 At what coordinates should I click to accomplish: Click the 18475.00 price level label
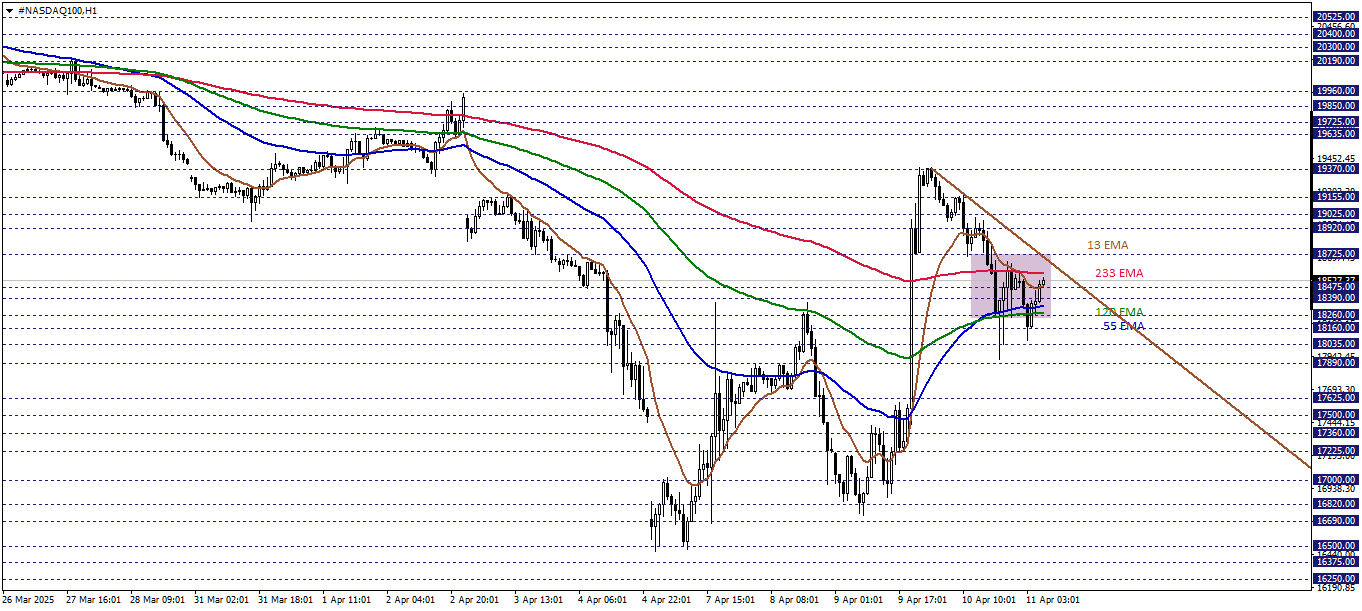tap(1337, 287)
